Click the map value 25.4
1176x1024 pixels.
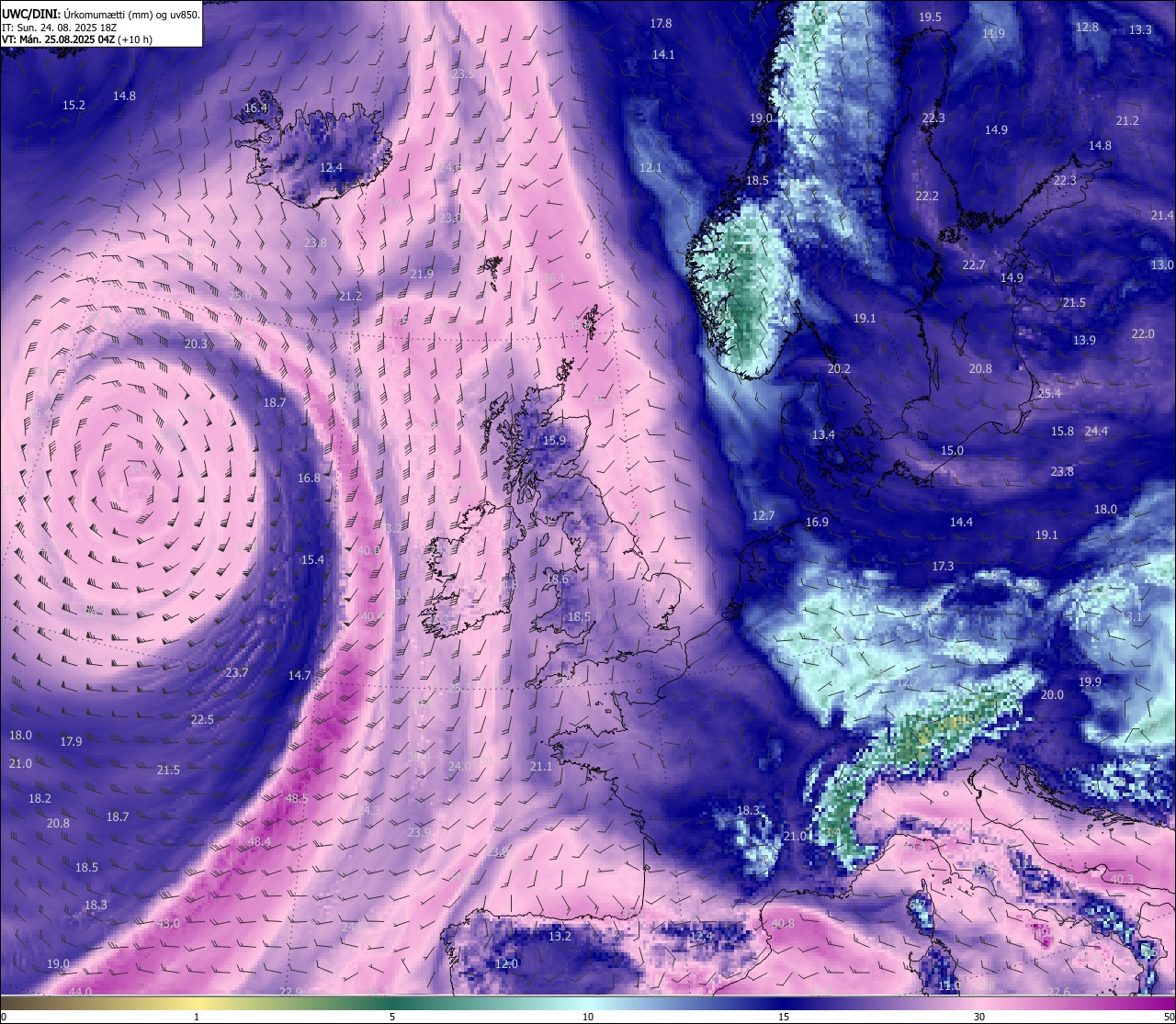coord(1049,394)
